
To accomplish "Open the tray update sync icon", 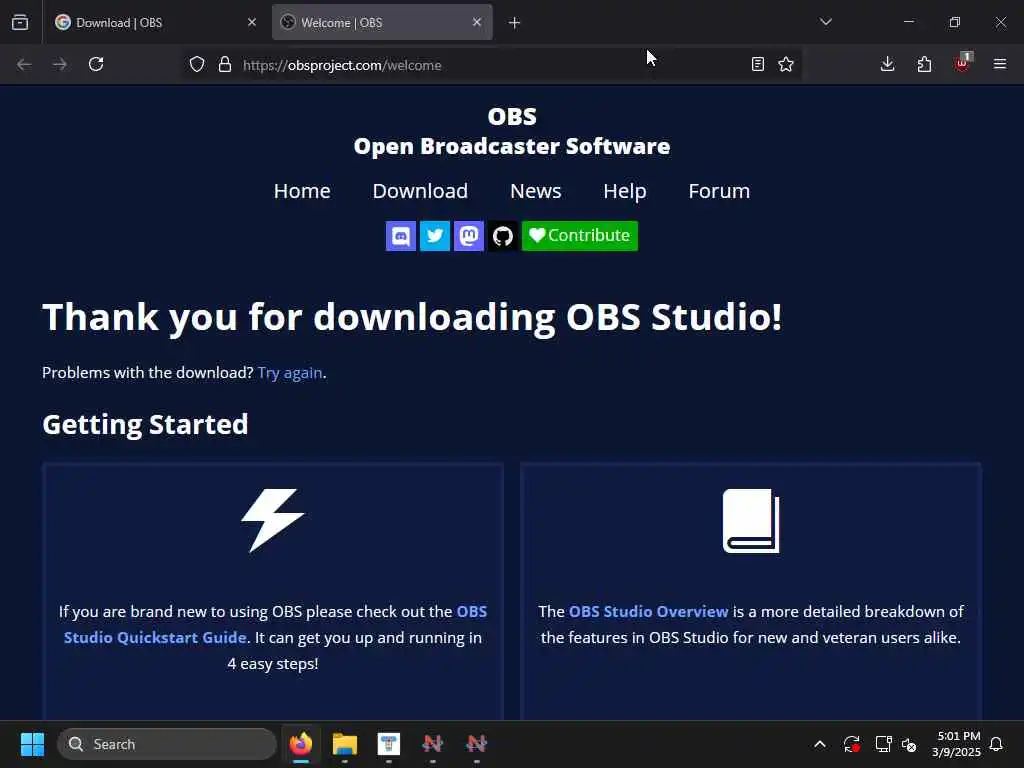I will pyautogui.click(x=852, y=744).
